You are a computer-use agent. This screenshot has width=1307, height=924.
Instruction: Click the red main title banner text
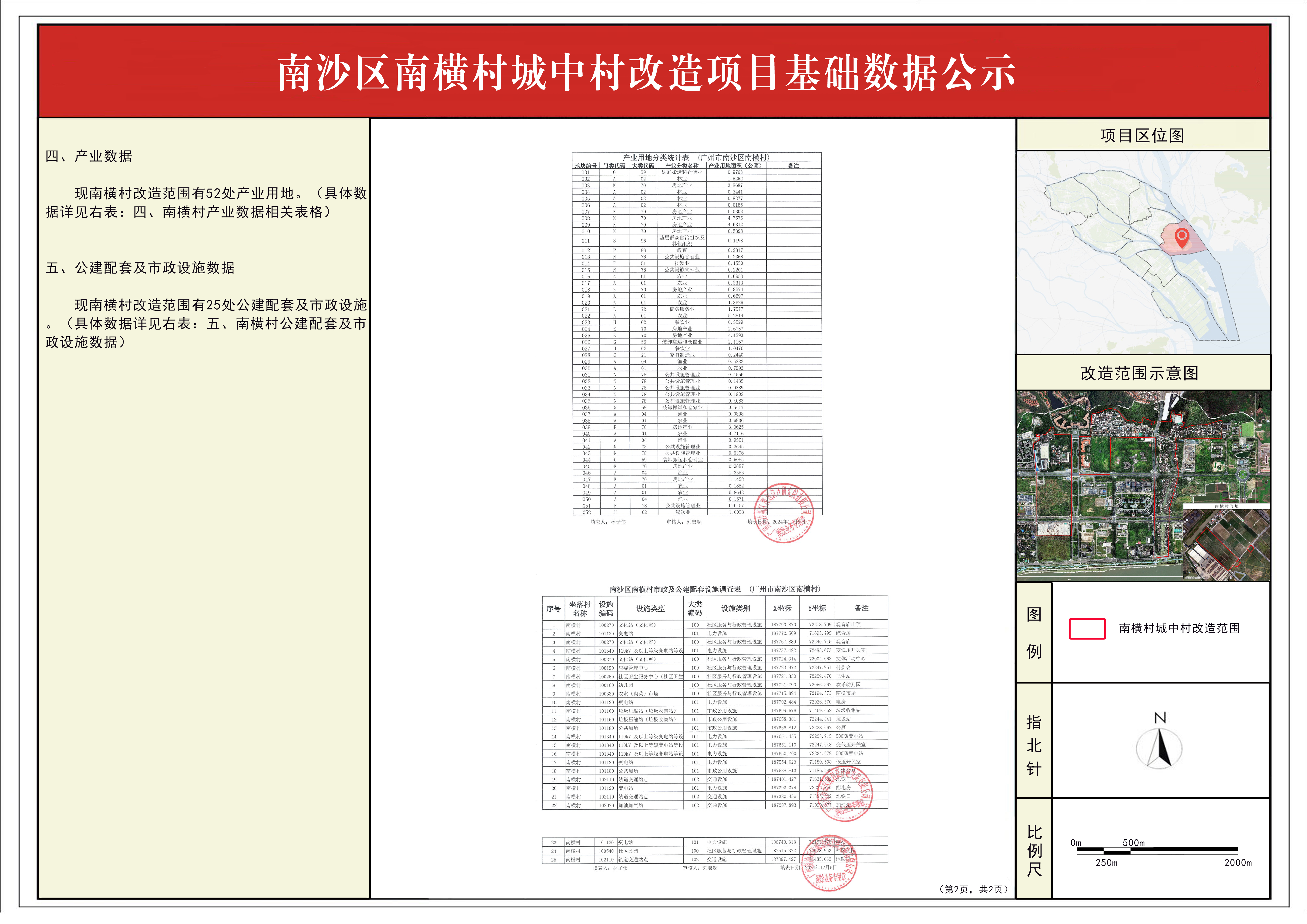coord(647,72)
